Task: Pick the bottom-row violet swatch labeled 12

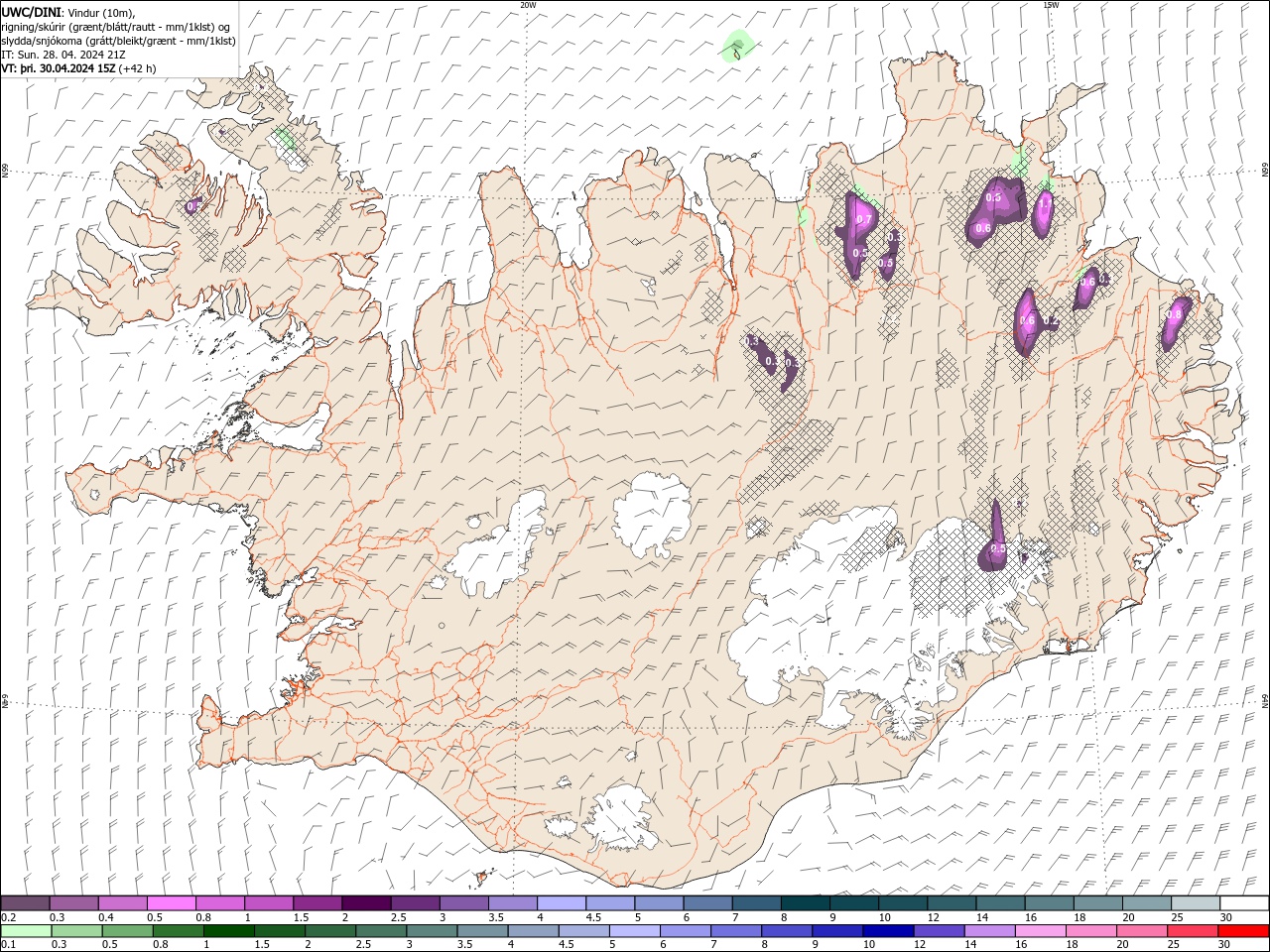Action: (939, 931)
